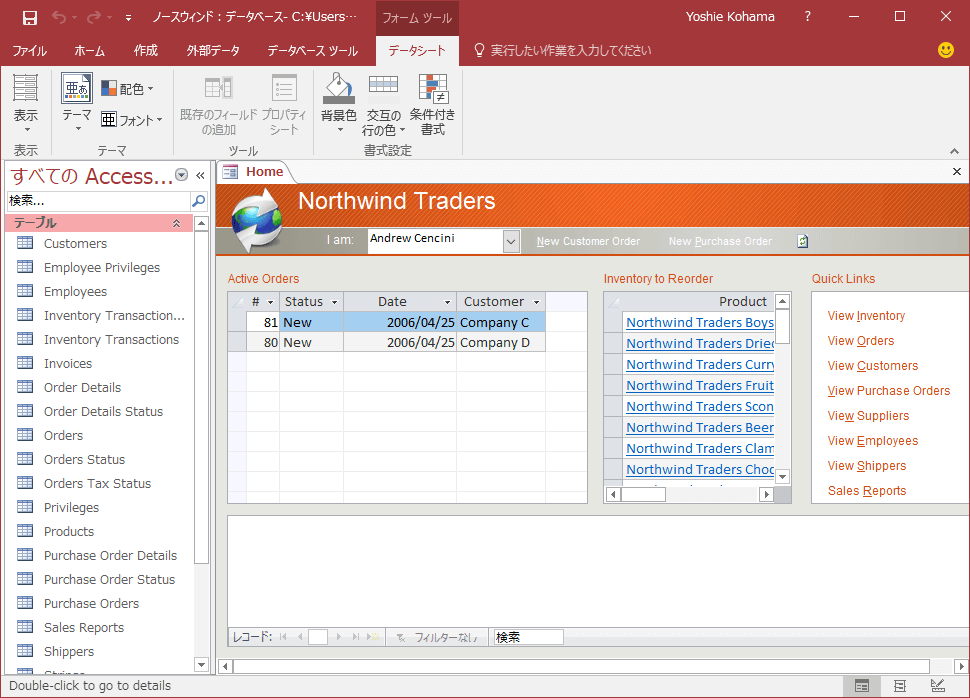This screenshot has height=698, width=970.
Task: Click View Purchase Orders quick link
Action: 888,390
